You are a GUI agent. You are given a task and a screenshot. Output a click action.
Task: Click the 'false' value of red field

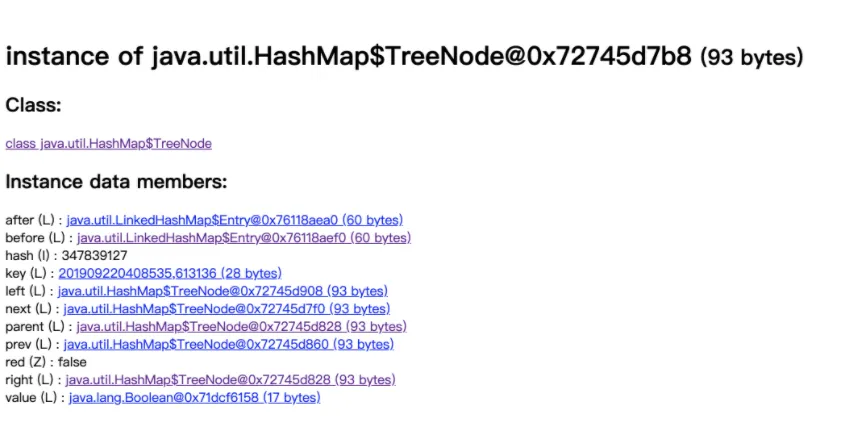(72, 362)
